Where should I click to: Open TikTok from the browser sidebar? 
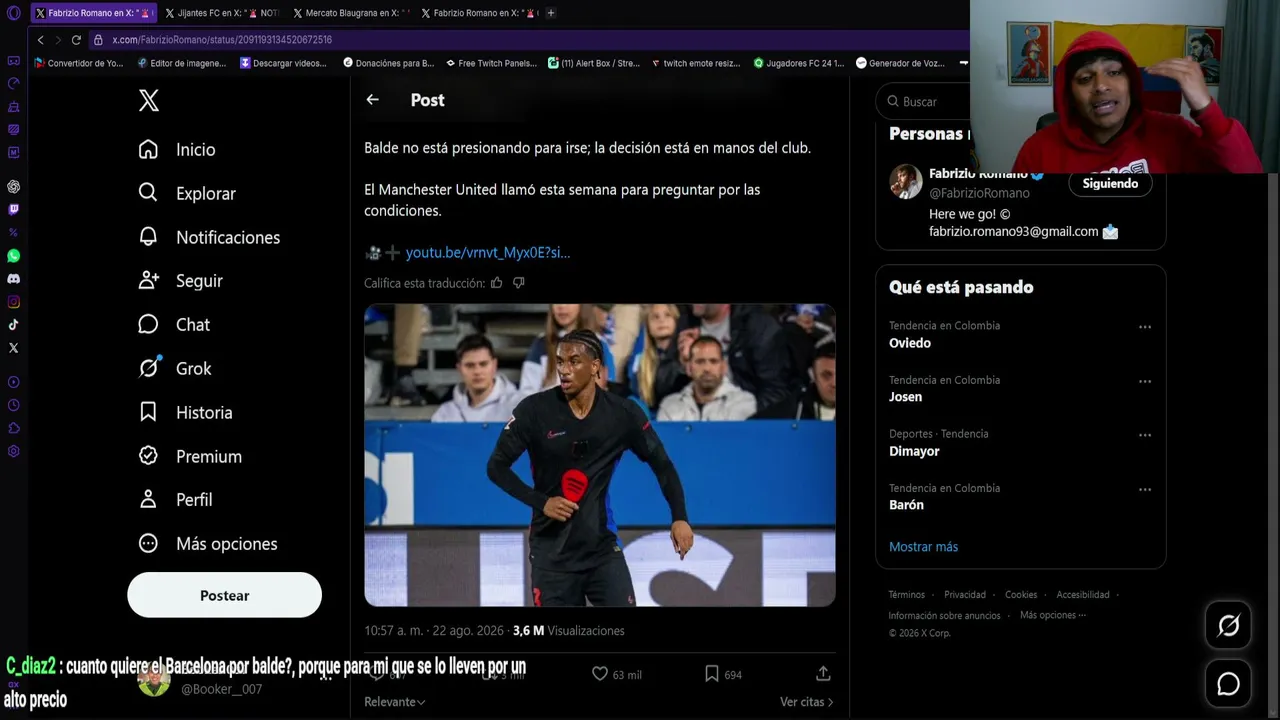point(13,325)
